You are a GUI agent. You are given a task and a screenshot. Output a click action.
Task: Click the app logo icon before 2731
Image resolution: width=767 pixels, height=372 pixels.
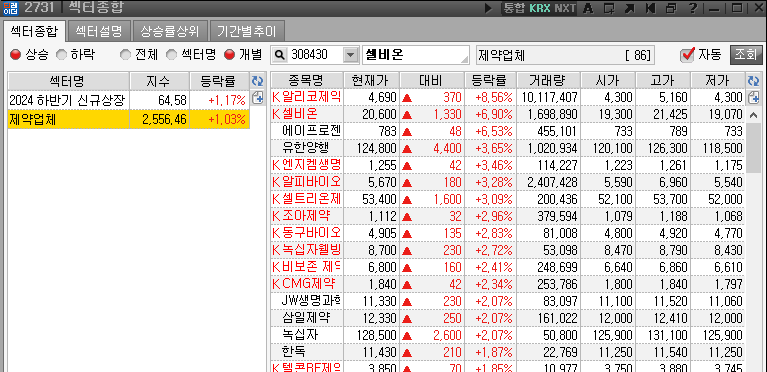click(x=10, y=8)
